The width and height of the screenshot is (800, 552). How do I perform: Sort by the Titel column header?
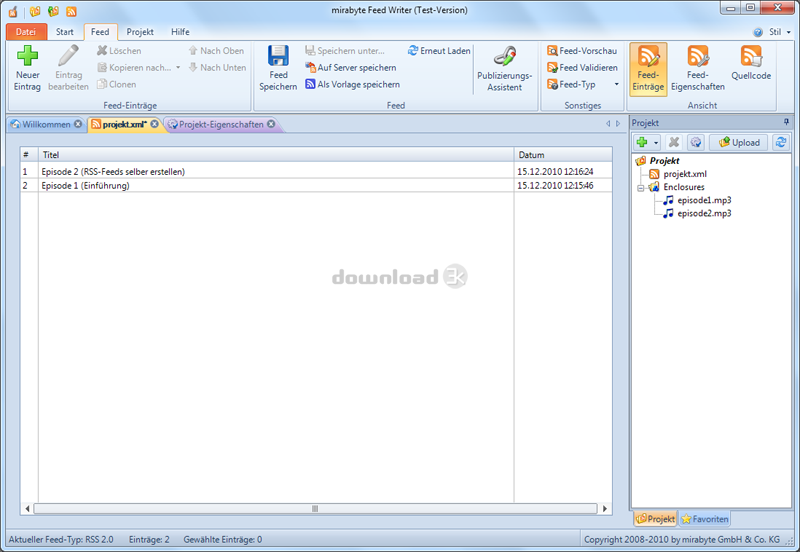pos(277,155)
